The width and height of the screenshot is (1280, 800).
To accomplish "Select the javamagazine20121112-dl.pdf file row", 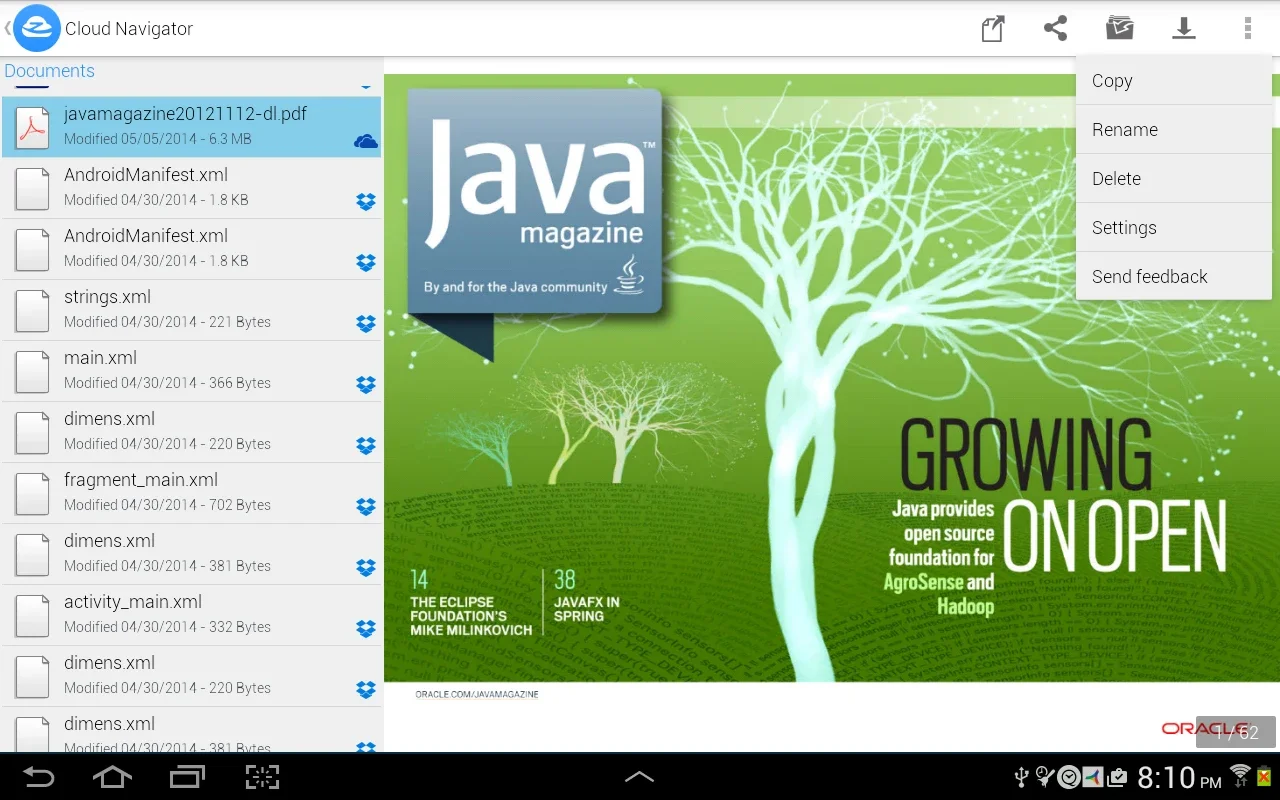I will 191,127.
